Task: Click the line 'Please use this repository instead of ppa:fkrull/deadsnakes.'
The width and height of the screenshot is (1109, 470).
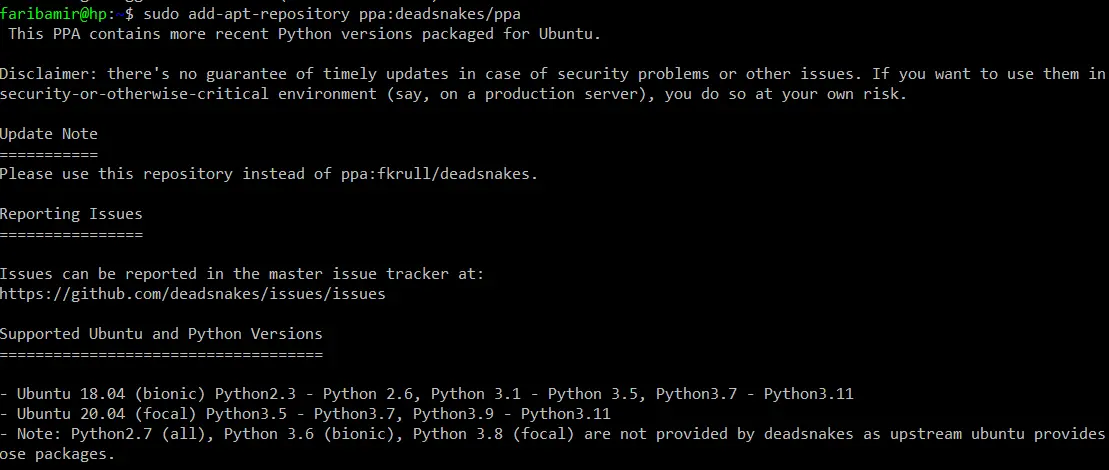Action: pyautogui.click(x=269, y=174)
